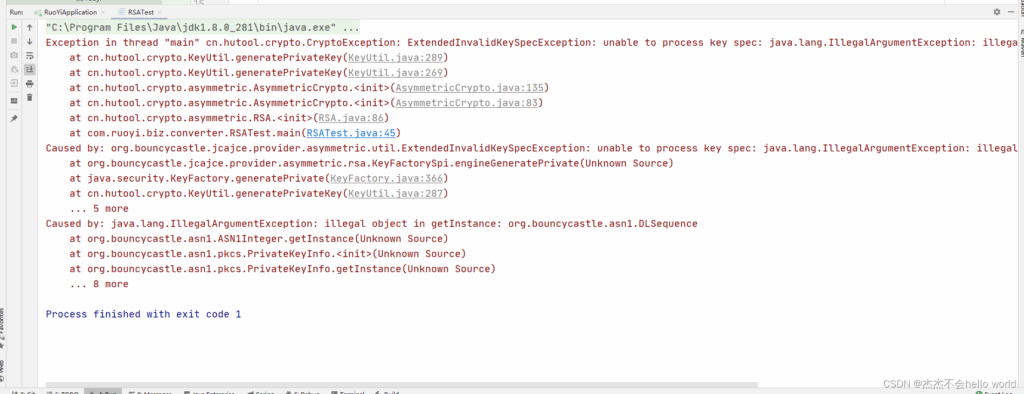This screenshot has height=394, width=1024.
Task: Expand the collapsed "... 5 more" frames
Action: pos(99,208)
